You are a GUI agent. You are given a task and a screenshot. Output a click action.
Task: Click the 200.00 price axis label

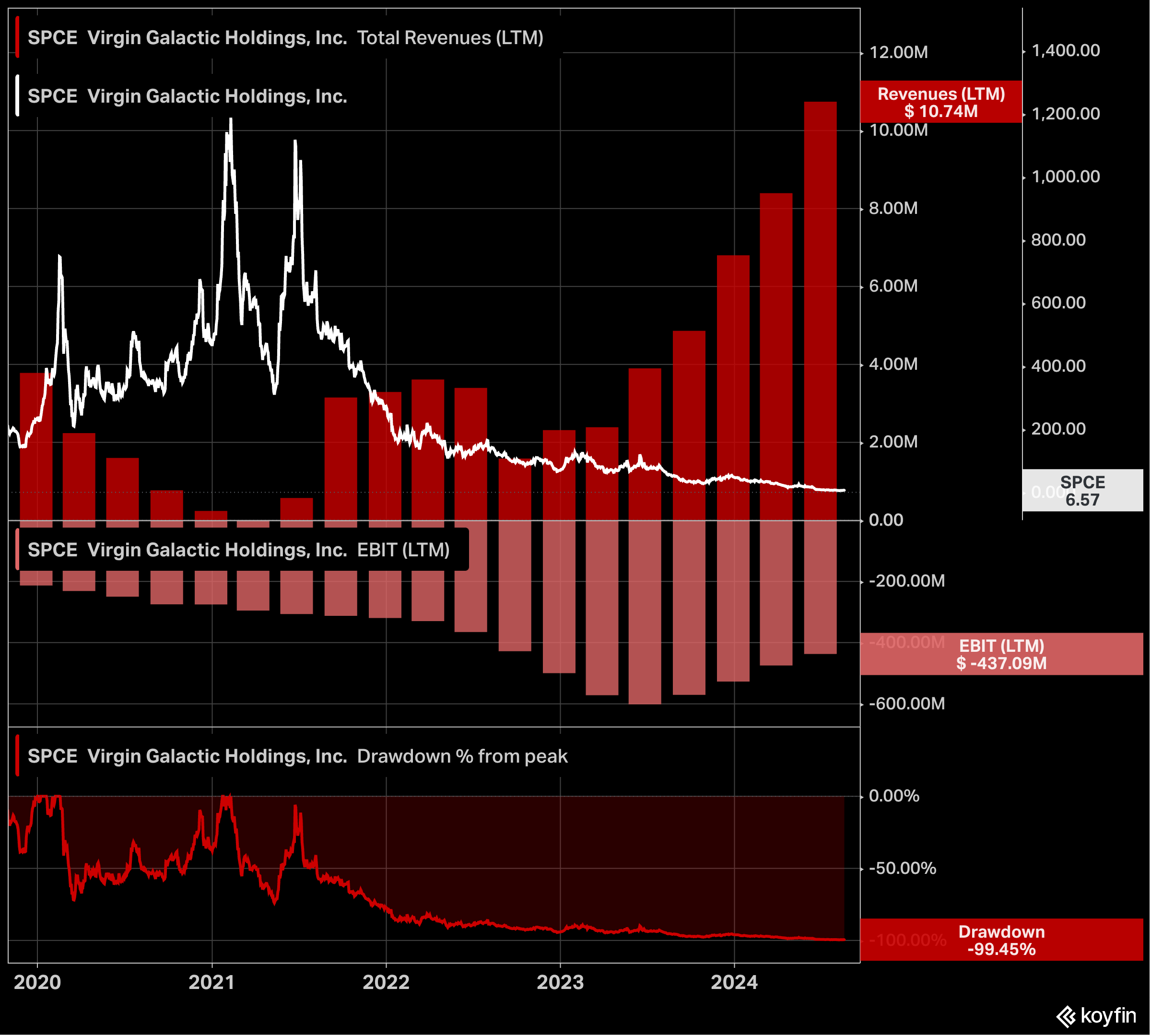tap(1058, 429)
